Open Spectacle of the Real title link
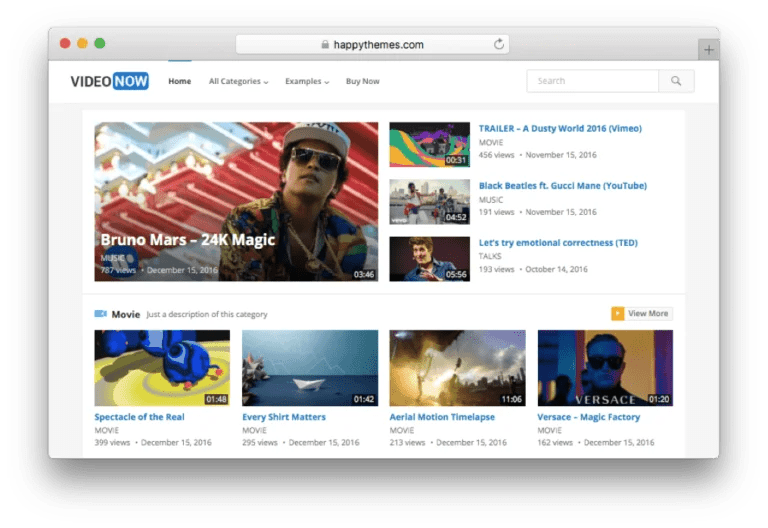 click(140, 417)
